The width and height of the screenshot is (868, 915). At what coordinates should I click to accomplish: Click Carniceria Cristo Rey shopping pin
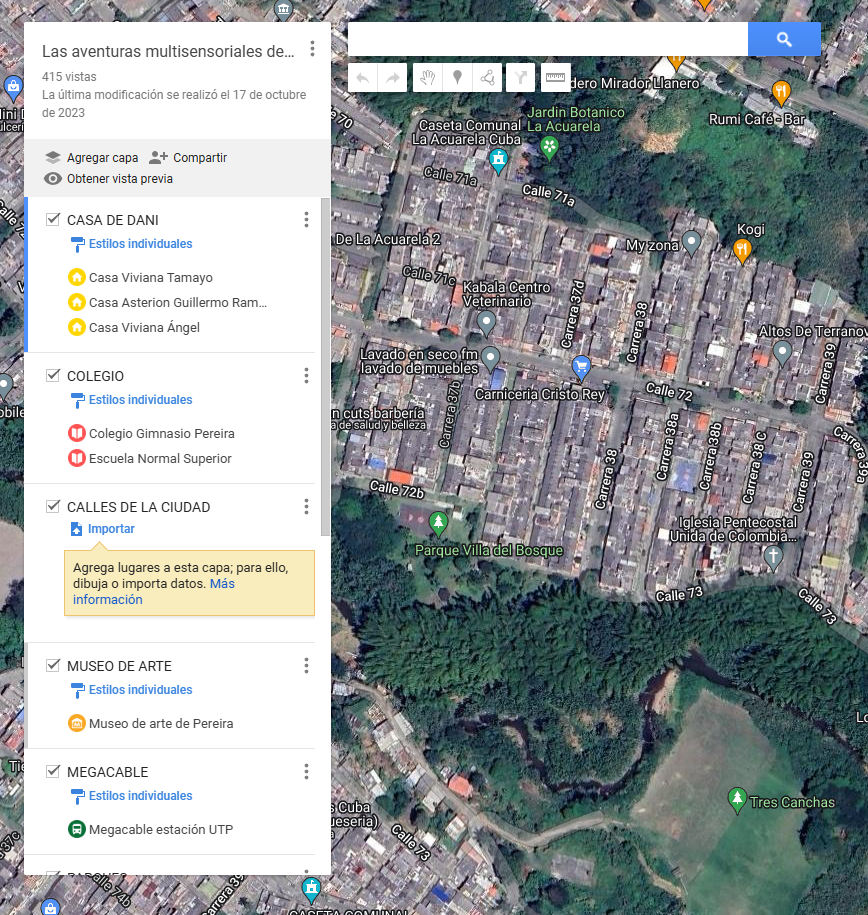[581, 368]
